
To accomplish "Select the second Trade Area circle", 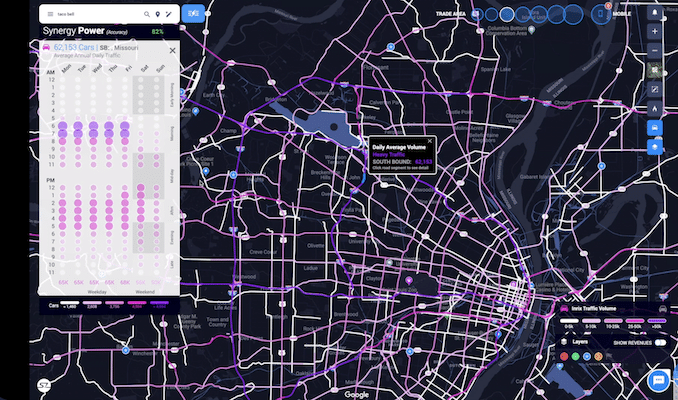I will click(491, 14).
